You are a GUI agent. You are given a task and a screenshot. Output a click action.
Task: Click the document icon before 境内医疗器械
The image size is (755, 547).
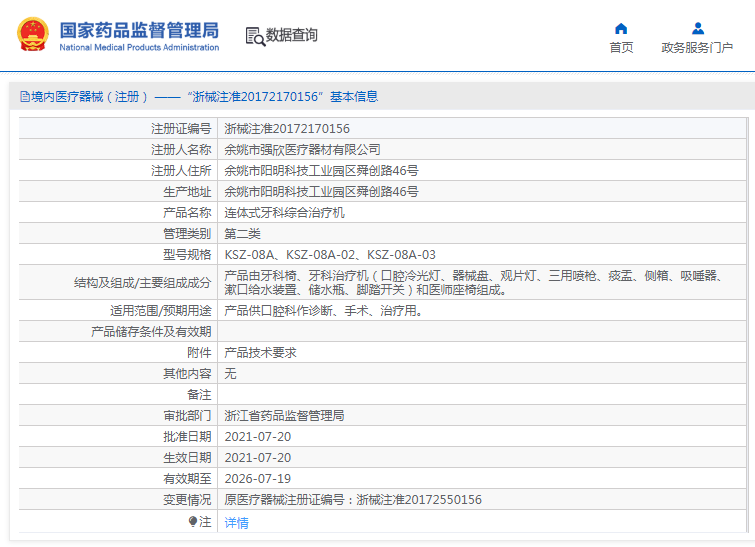[25, 97]
